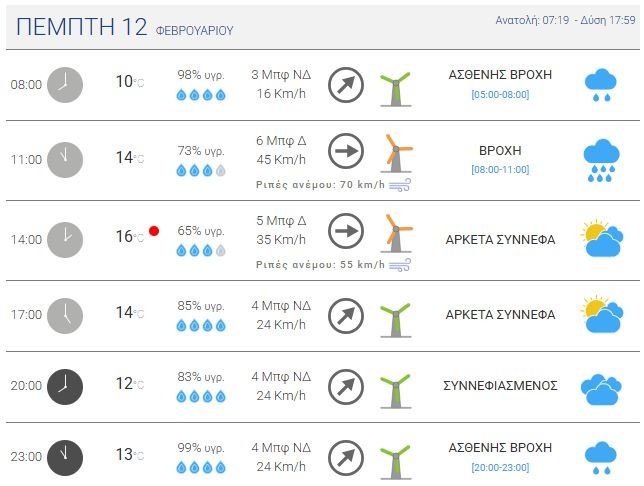Click the 08:00 southwest wind direction arrow
This screenshot has height=486, width=644.
(346, 85)
